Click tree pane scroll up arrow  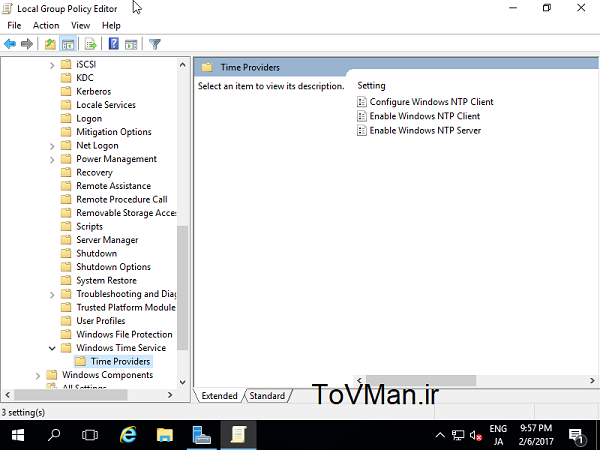click(x=183, y=65)
